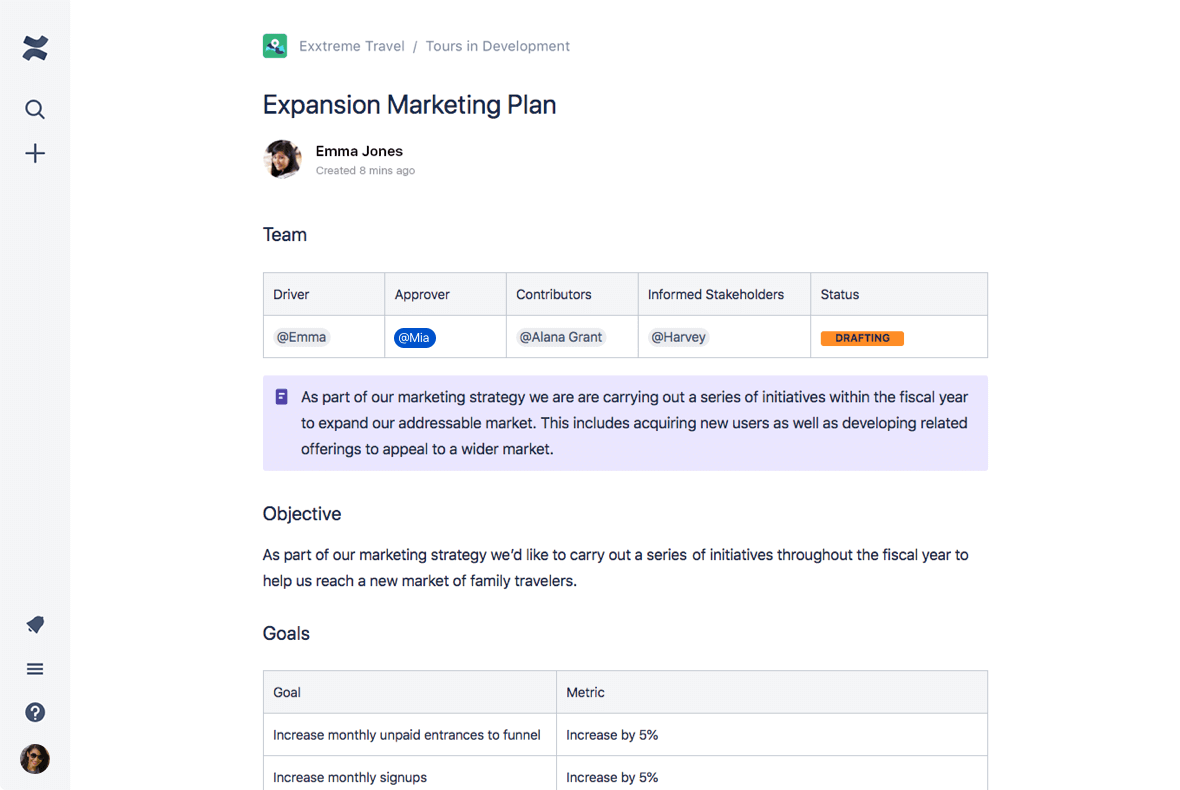This screenshot has width=1180, height=790.
Task: Click the Emma Jones author name
Action: click(x=359, y=150)
